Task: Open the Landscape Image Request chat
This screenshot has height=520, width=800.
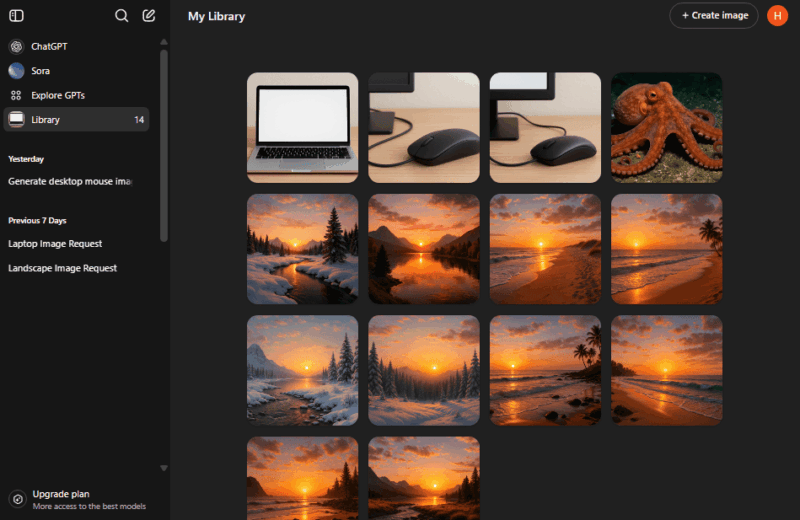Action: coord(62,268)
